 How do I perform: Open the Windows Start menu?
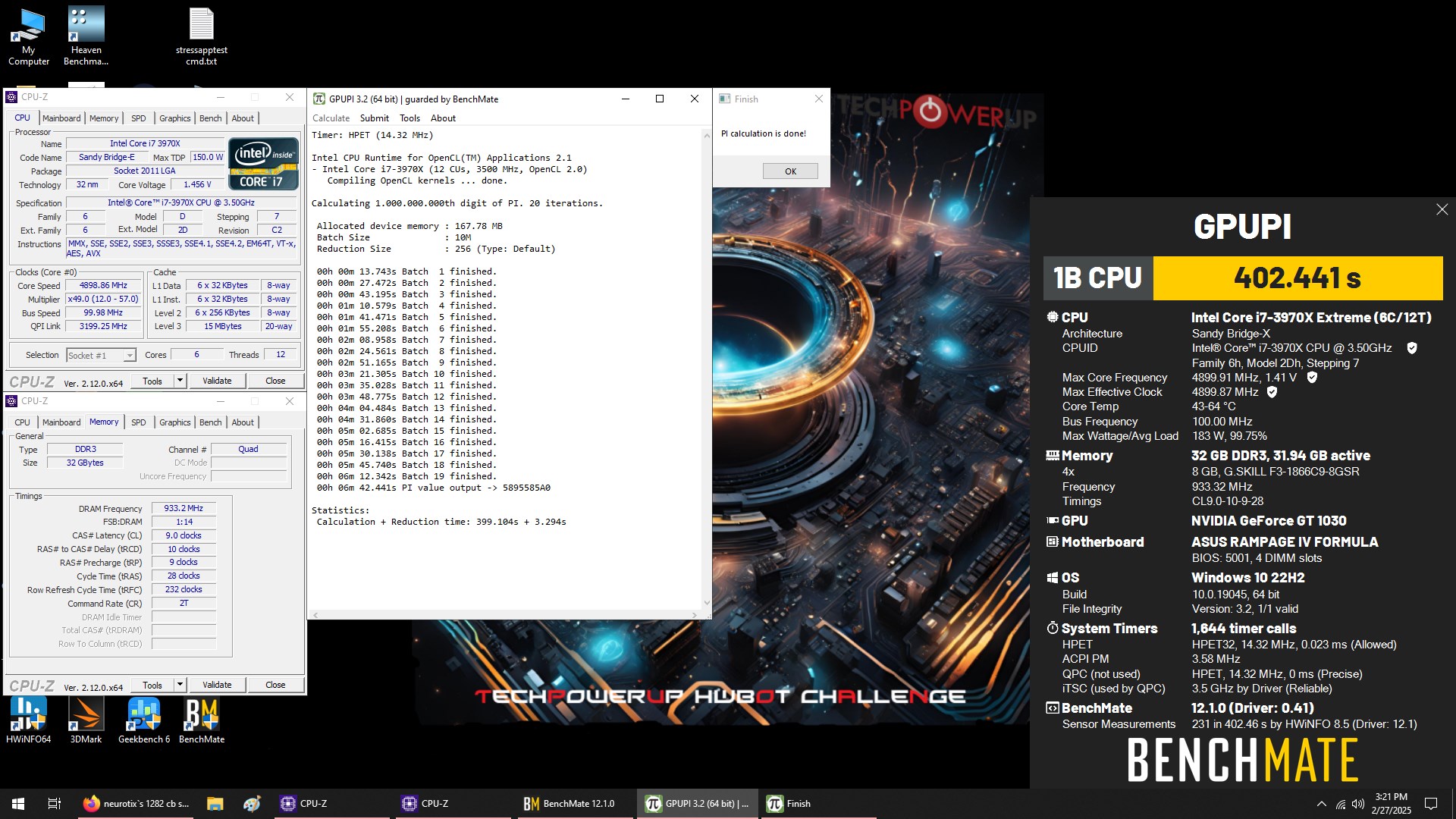[x=18, y=804]
